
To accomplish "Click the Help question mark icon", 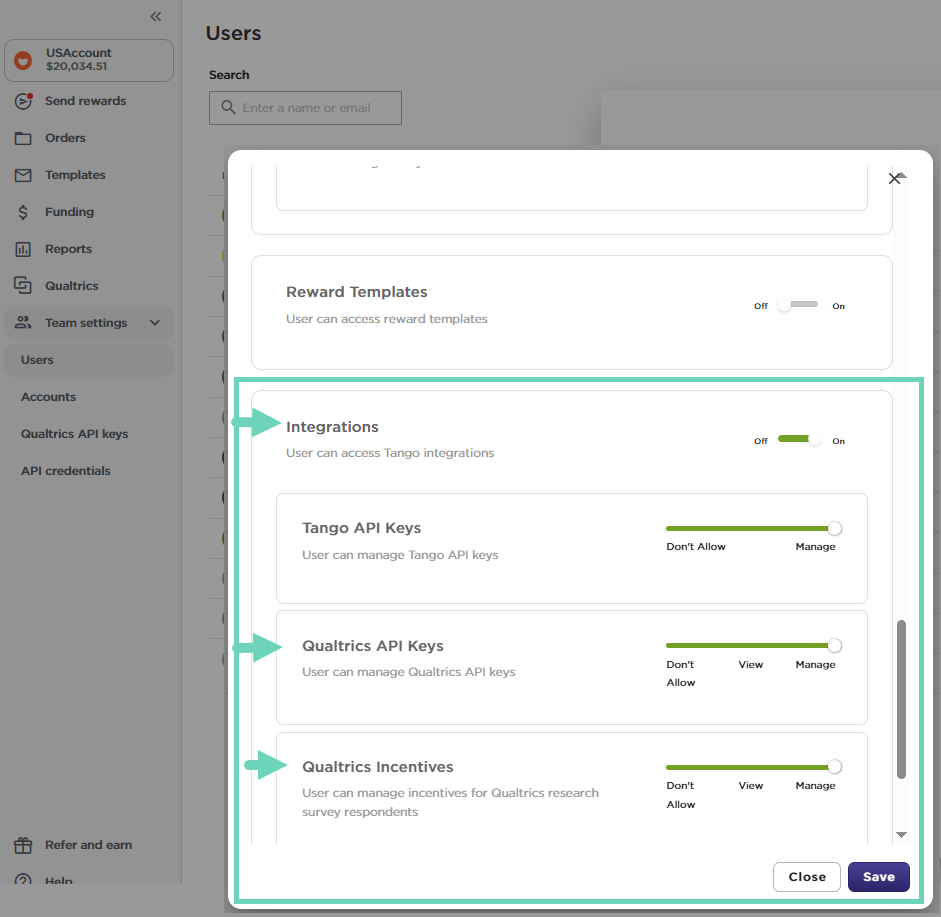I will 22,881.
